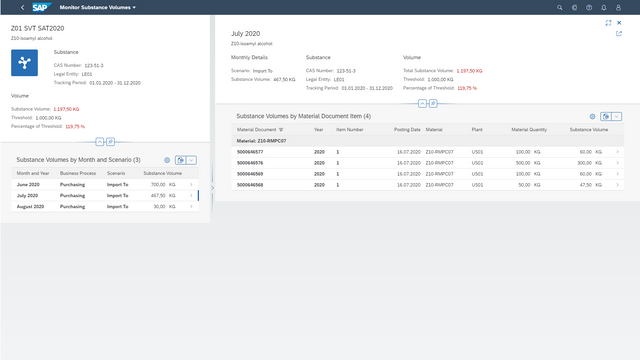
Task: Export Material Document Item table to spreadsheet
Action: 606,116
